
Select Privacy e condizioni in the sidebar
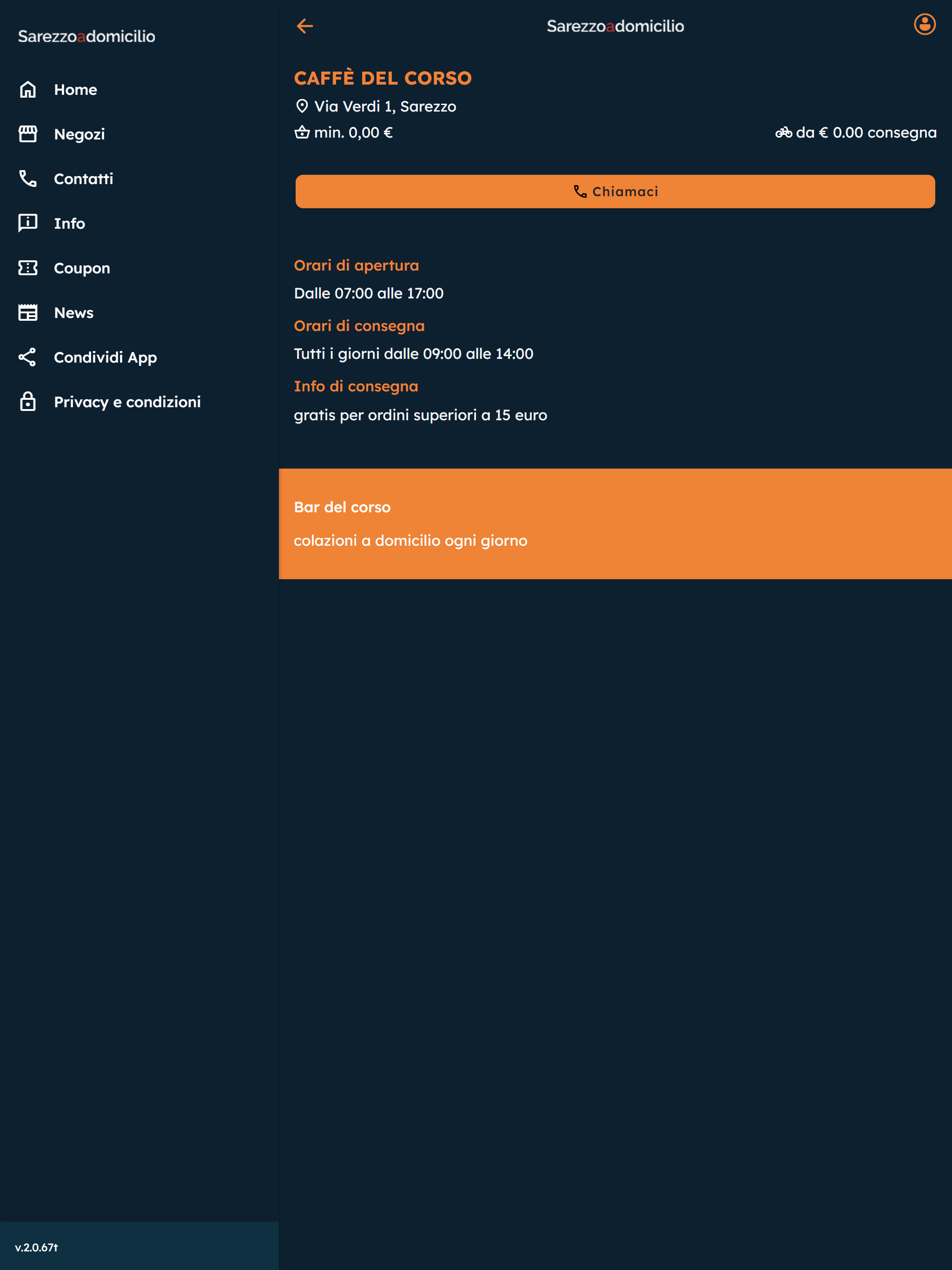(139, 401)
